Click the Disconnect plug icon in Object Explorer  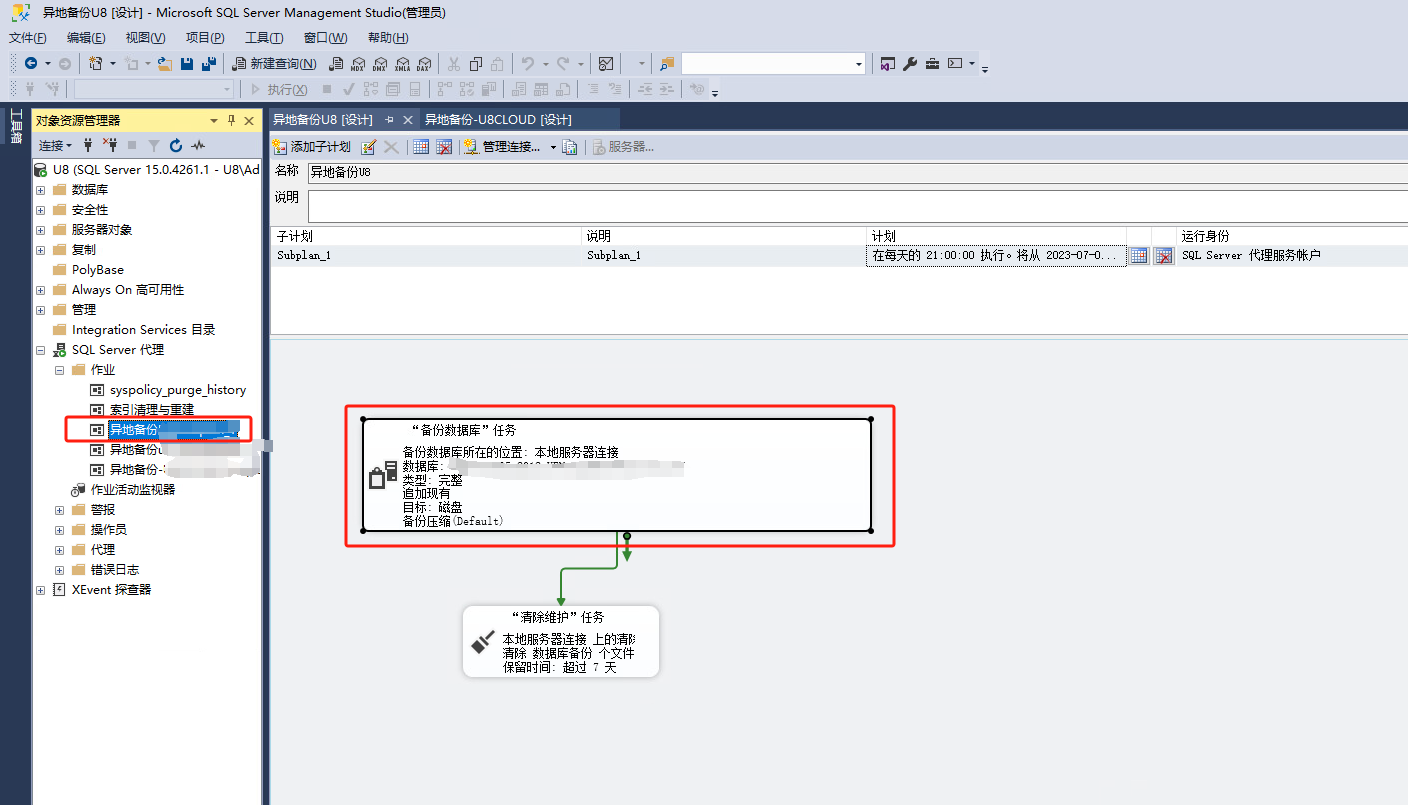111,145
